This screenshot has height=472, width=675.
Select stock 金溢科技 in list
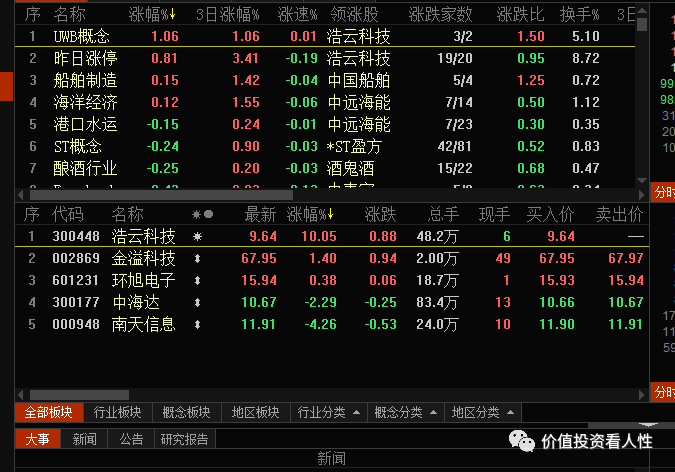tap(331, 258)
